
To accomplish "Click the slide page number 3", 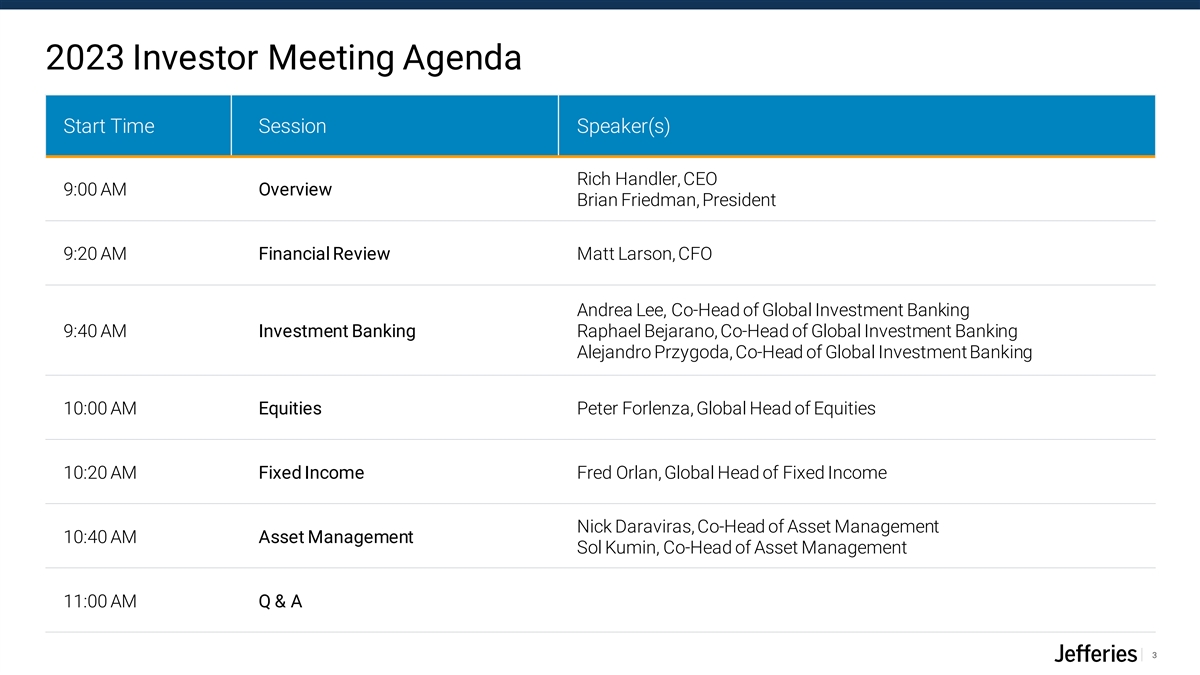I will (1154, 656).
